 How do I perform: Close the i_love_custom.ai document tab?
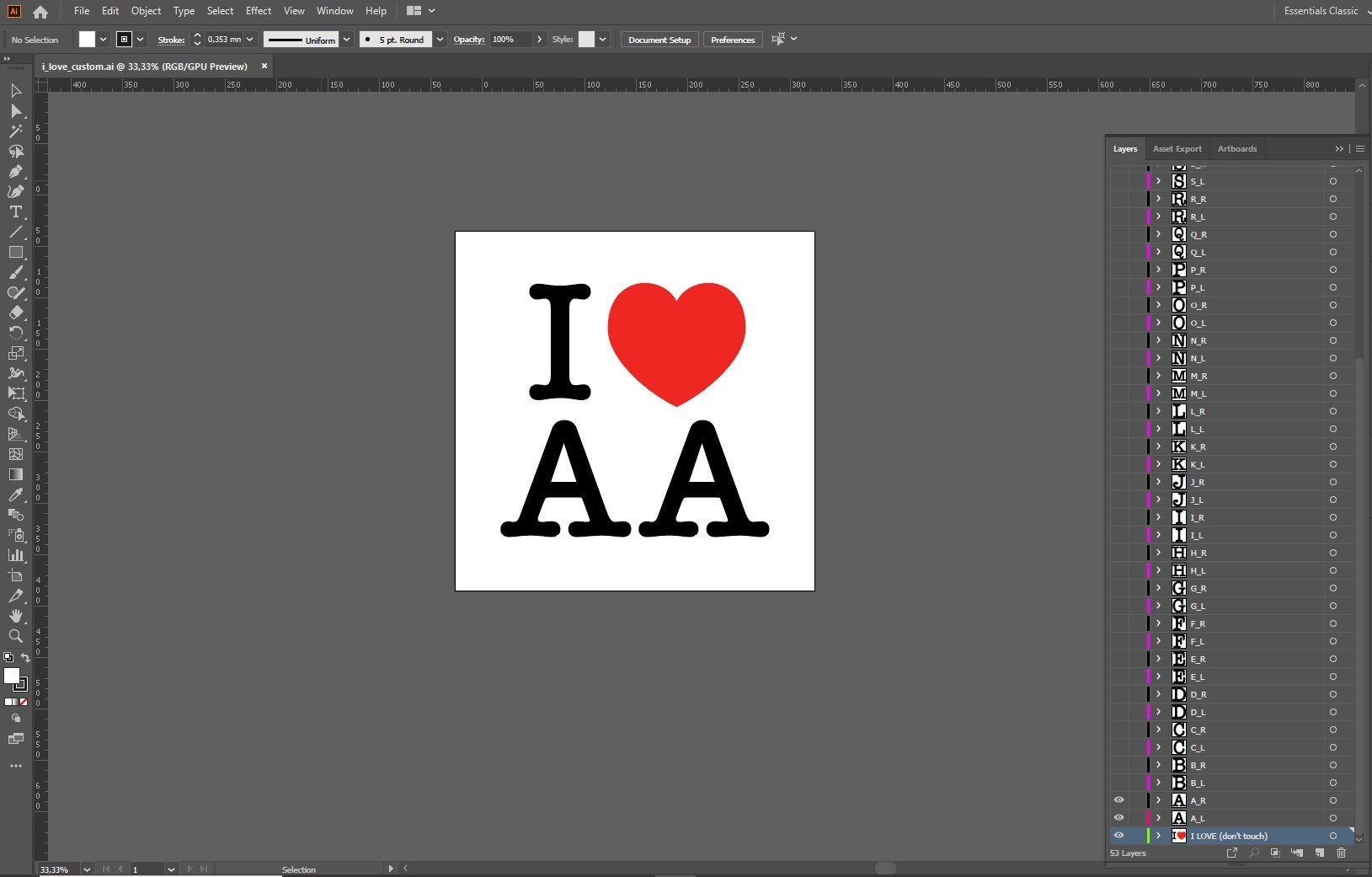pyautogui.click(x=264, y=66)
